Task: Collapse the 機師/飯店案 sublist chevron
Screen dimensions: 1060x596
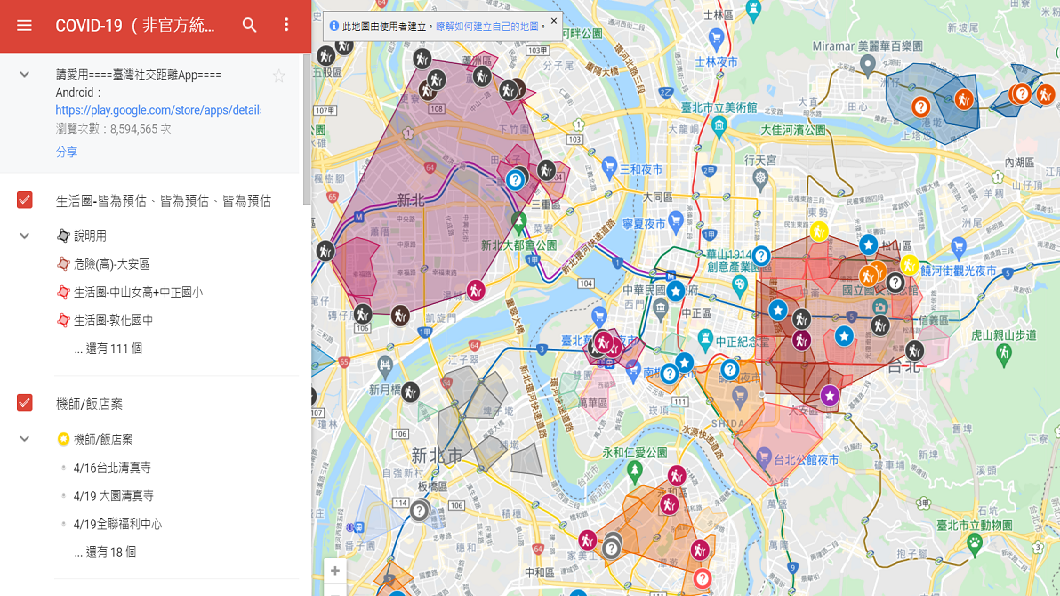Action: (24, 439)
